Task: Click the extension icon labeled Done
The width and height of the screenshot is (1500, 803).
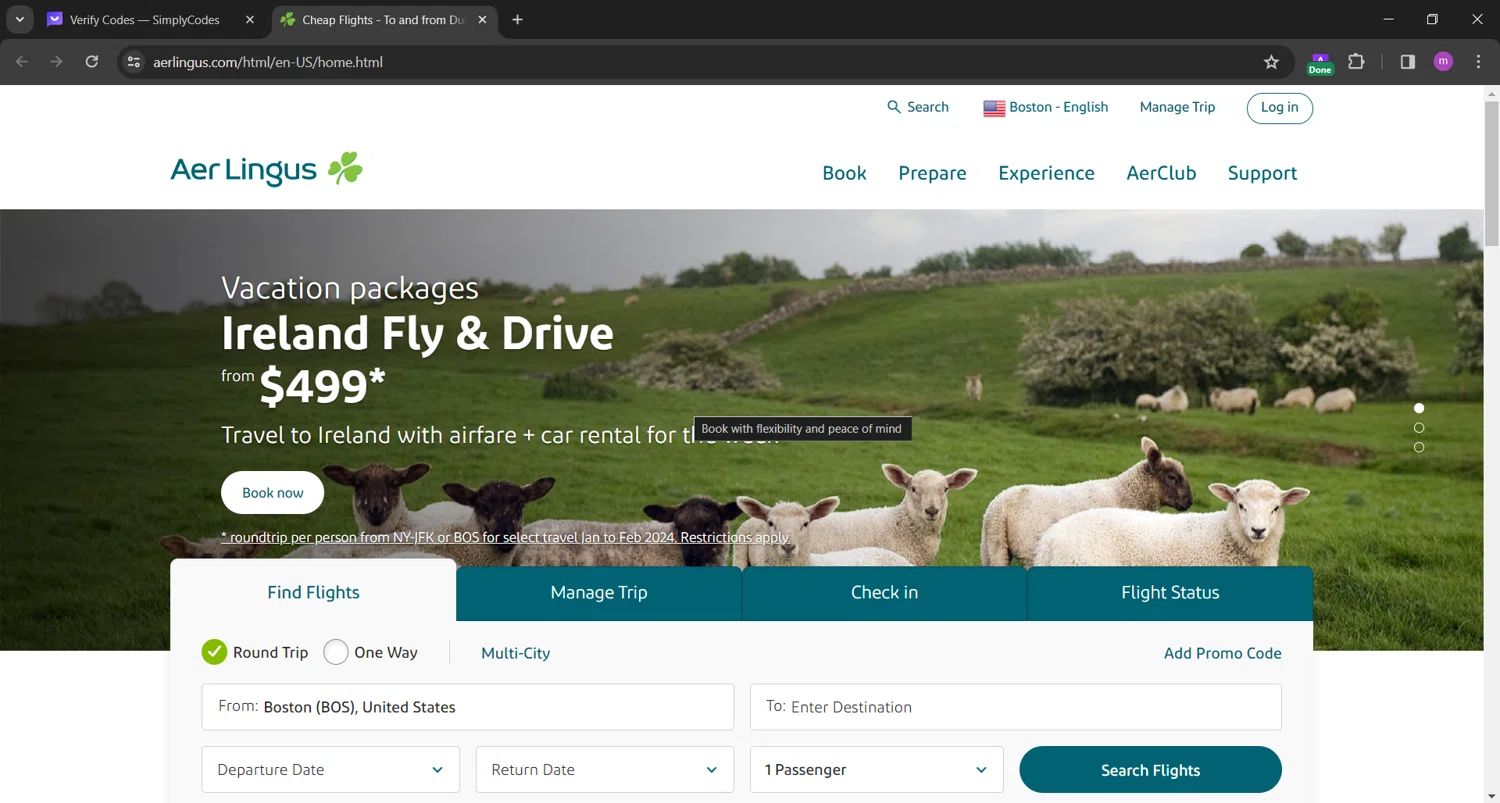Action: [1320, 64]
